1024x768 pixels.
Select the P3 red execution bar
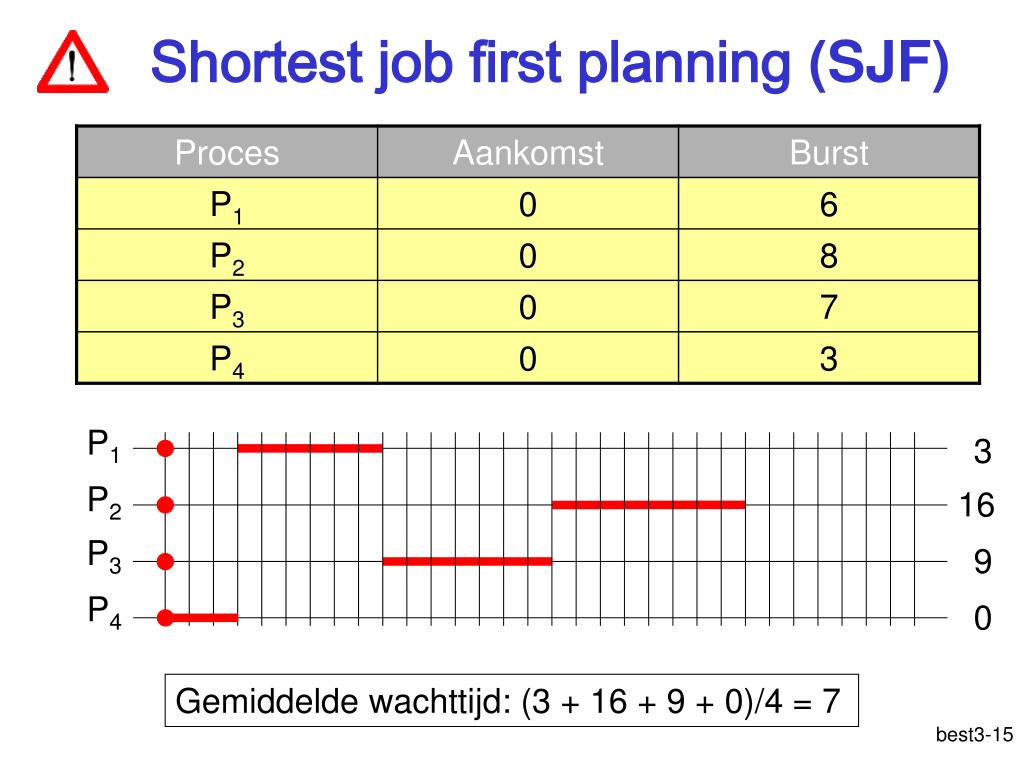pyautogui.click(x=468, y=561)
